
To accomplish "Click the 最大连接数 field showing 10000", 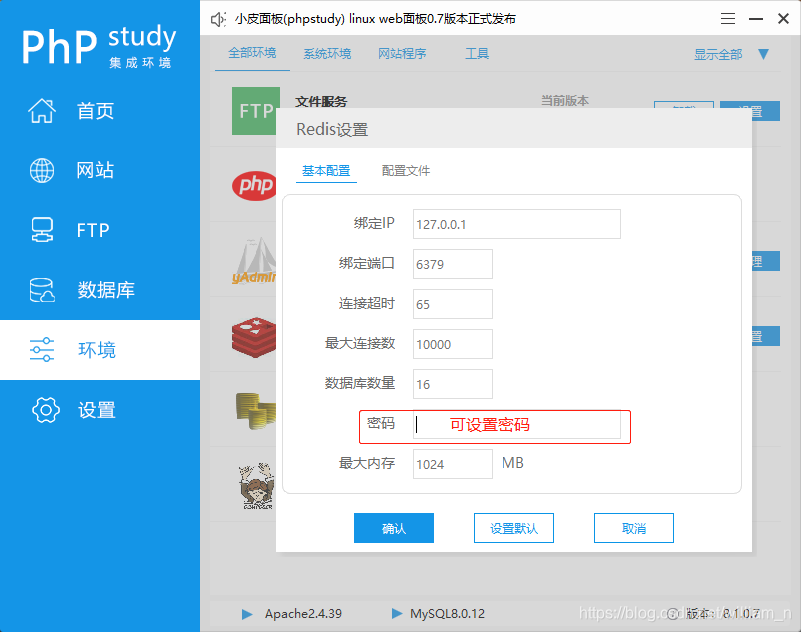I will (x=453, y=344).
